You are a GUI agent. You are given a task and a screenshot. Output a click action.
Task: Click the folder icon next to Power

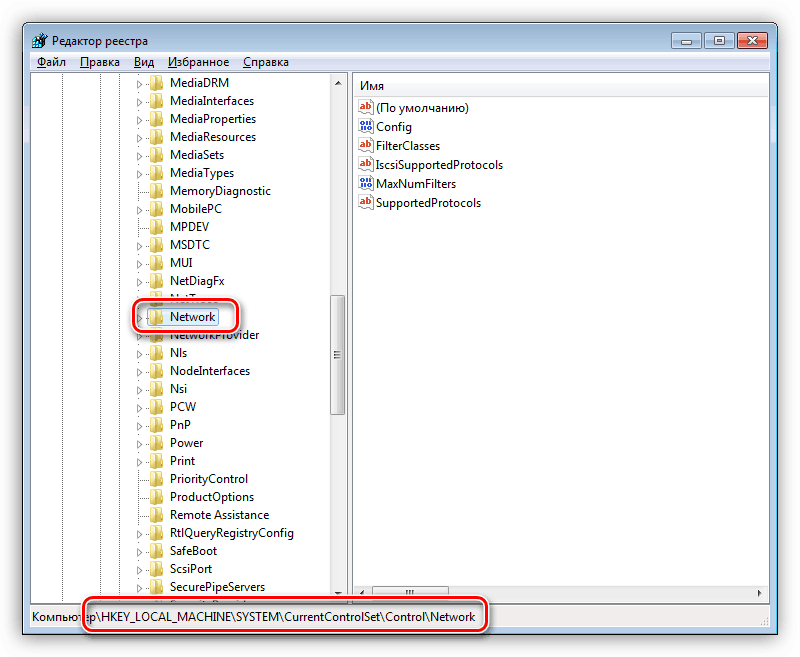pyautogui.click(x=155, y=442)
